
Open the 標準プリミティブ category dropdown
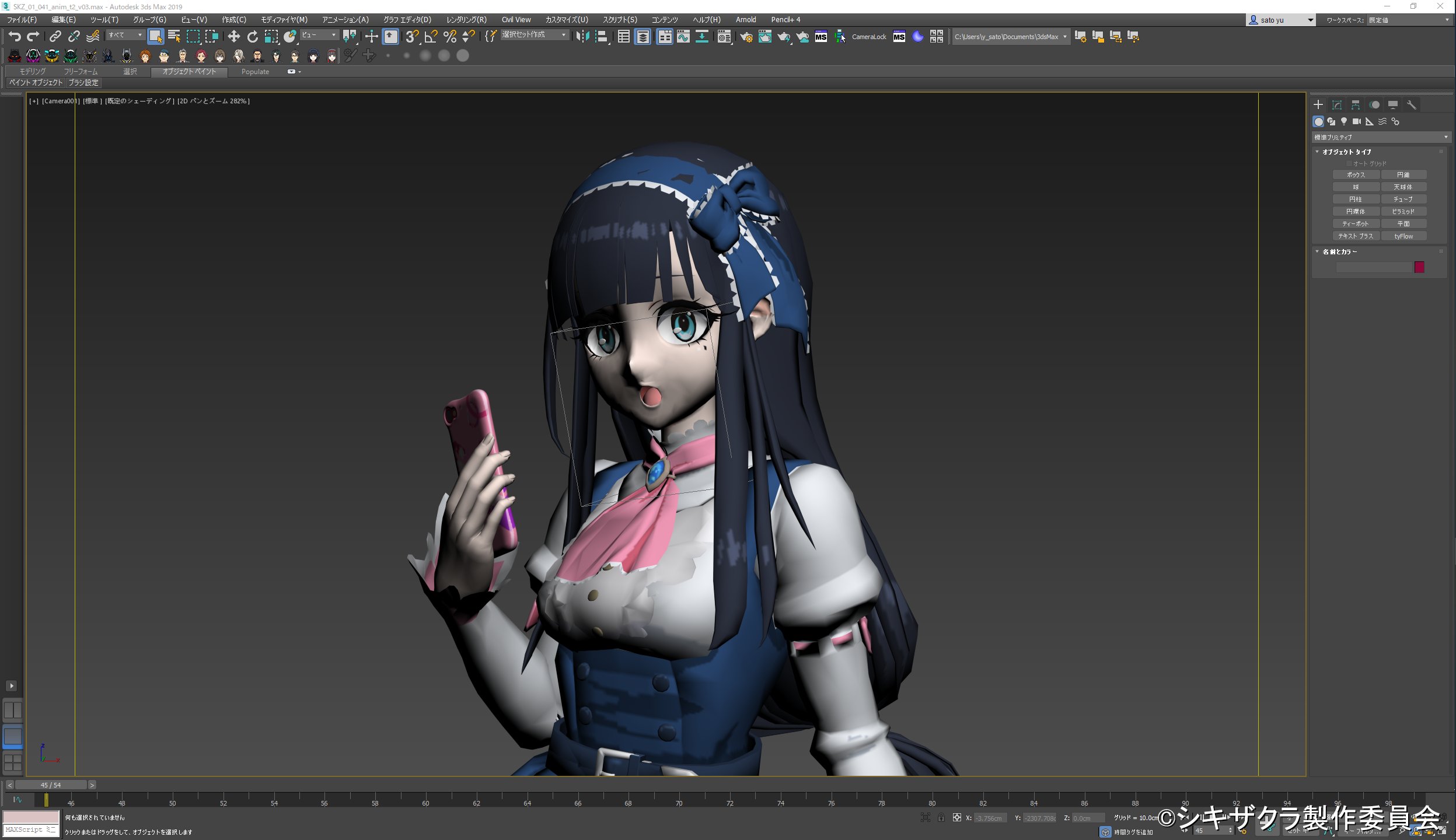click(x=1381, y=137)
